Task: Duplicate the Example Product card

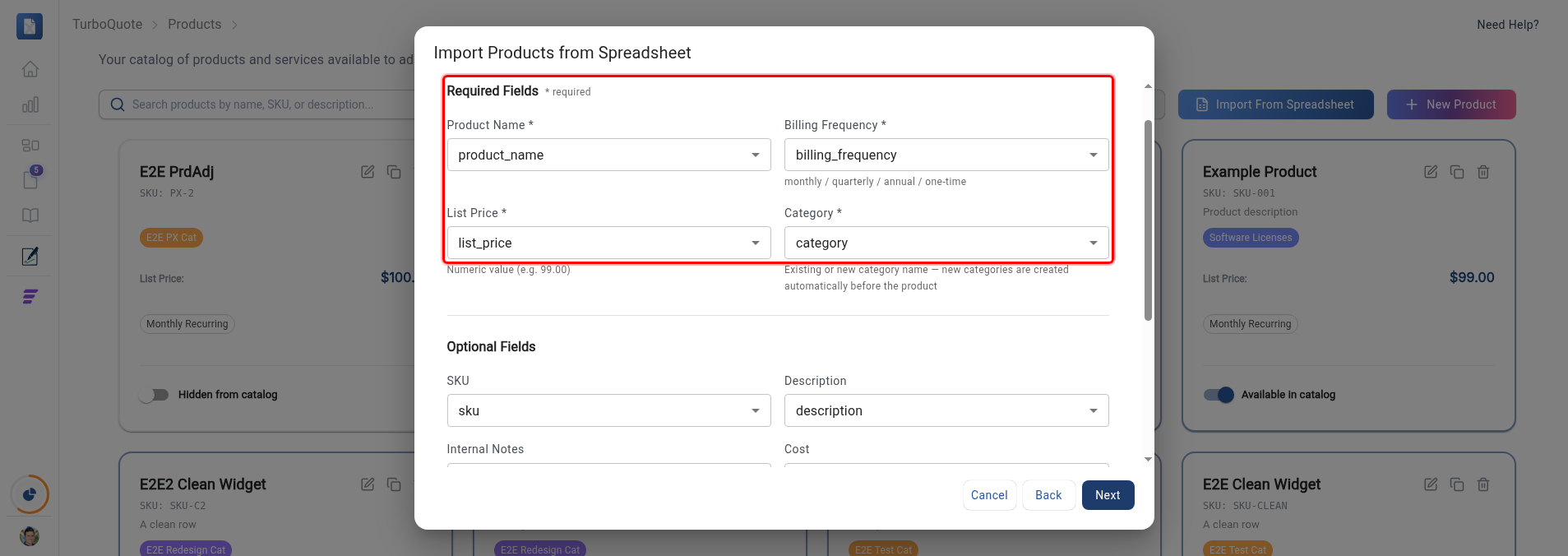Action: tap(1457, 172)
